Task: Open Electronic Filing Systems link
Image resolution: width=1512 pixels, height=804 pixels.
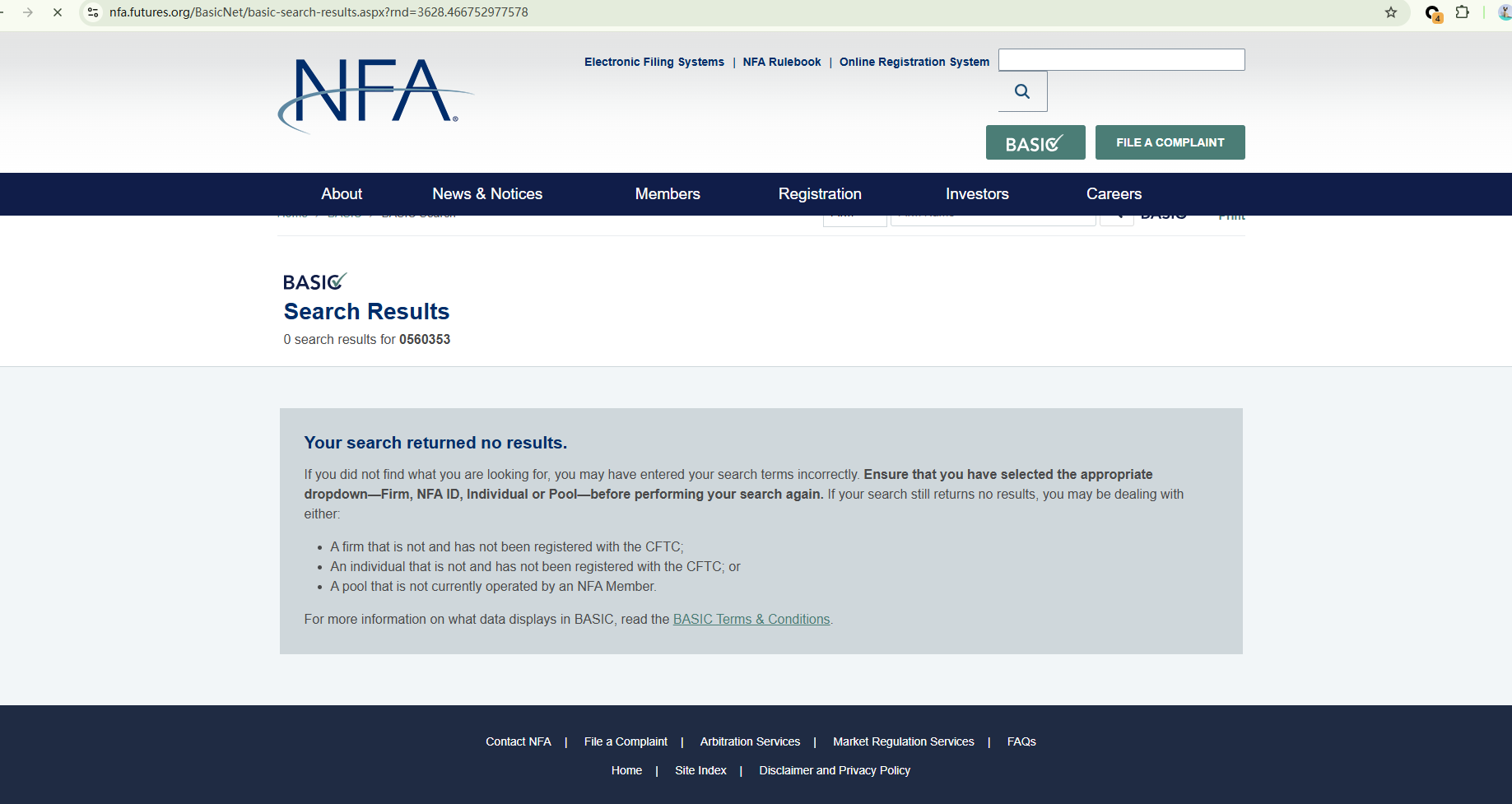Action: tap(654, 62)
